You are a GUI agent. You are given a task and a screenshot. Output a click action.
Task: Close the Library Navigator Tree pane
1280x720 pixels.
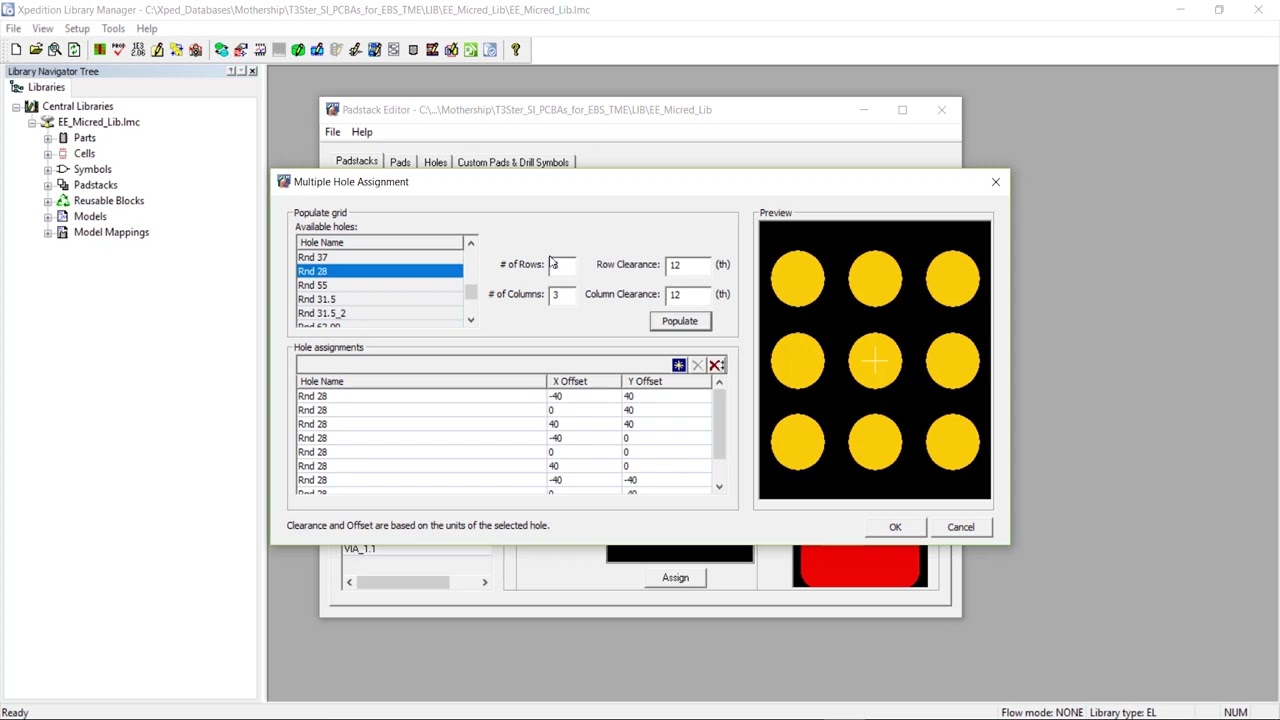point(252,71)
